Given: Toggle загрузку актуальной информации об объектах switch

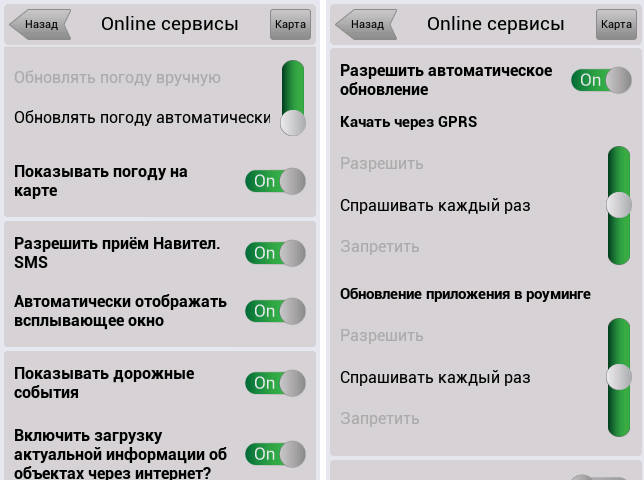Looking at the screenshot, I should pos(275,454).
